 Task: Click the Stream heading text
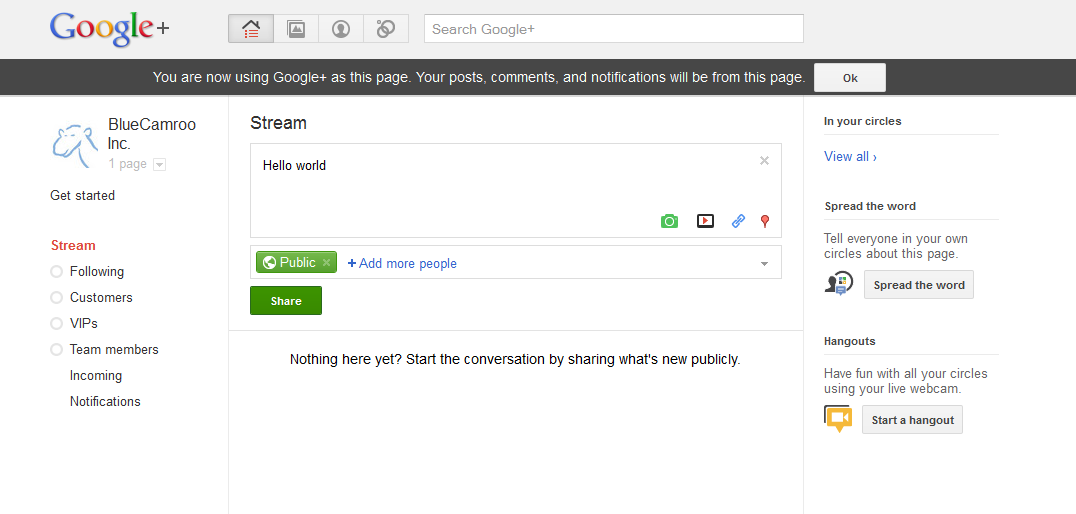point(279,123)
